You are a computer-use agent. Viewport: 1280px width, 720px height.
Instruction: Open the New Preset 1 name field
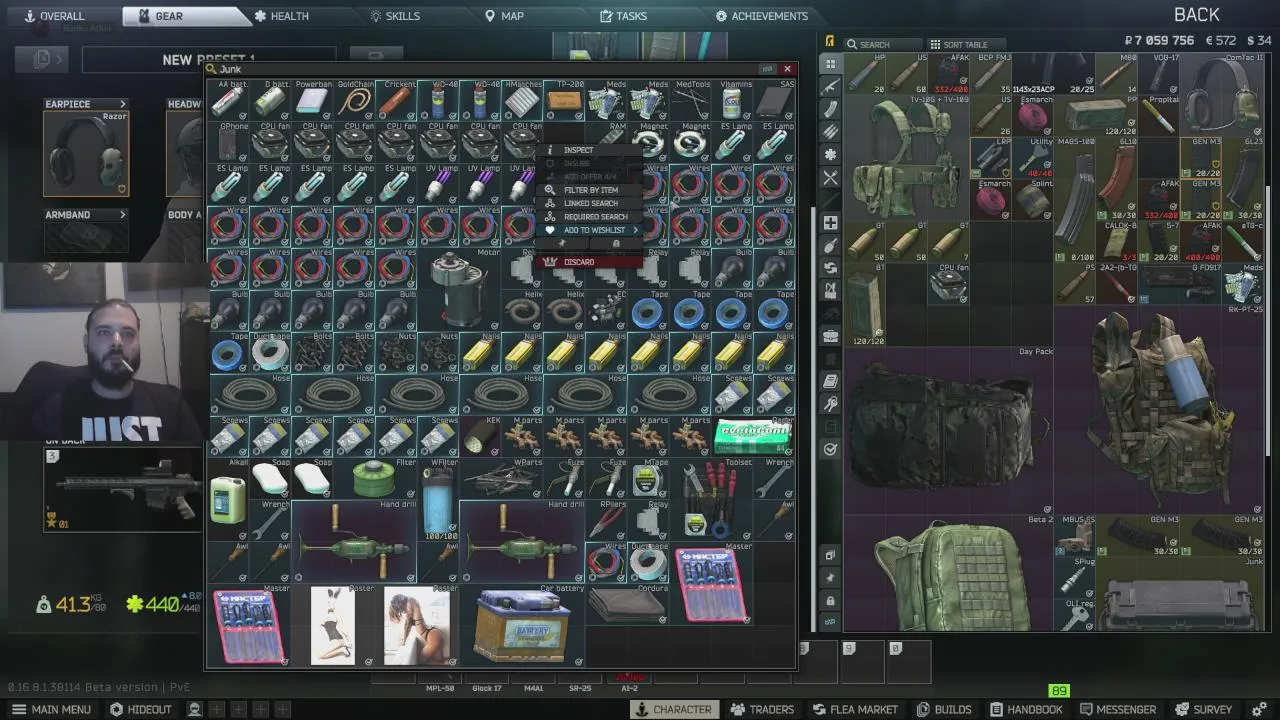point(209,60)
